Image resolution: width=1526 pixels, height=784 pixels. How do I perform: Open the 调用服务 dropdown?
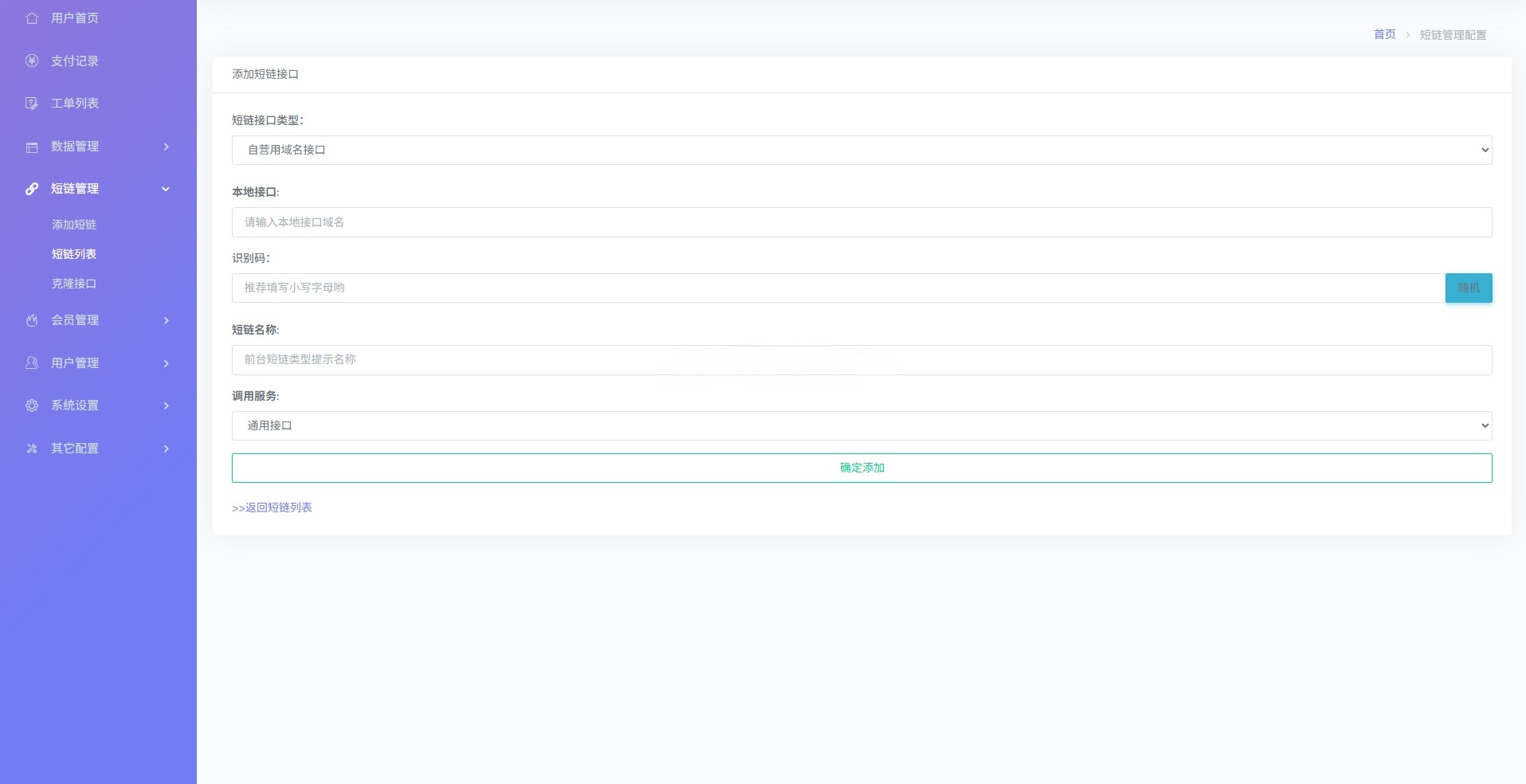(861, 425)
